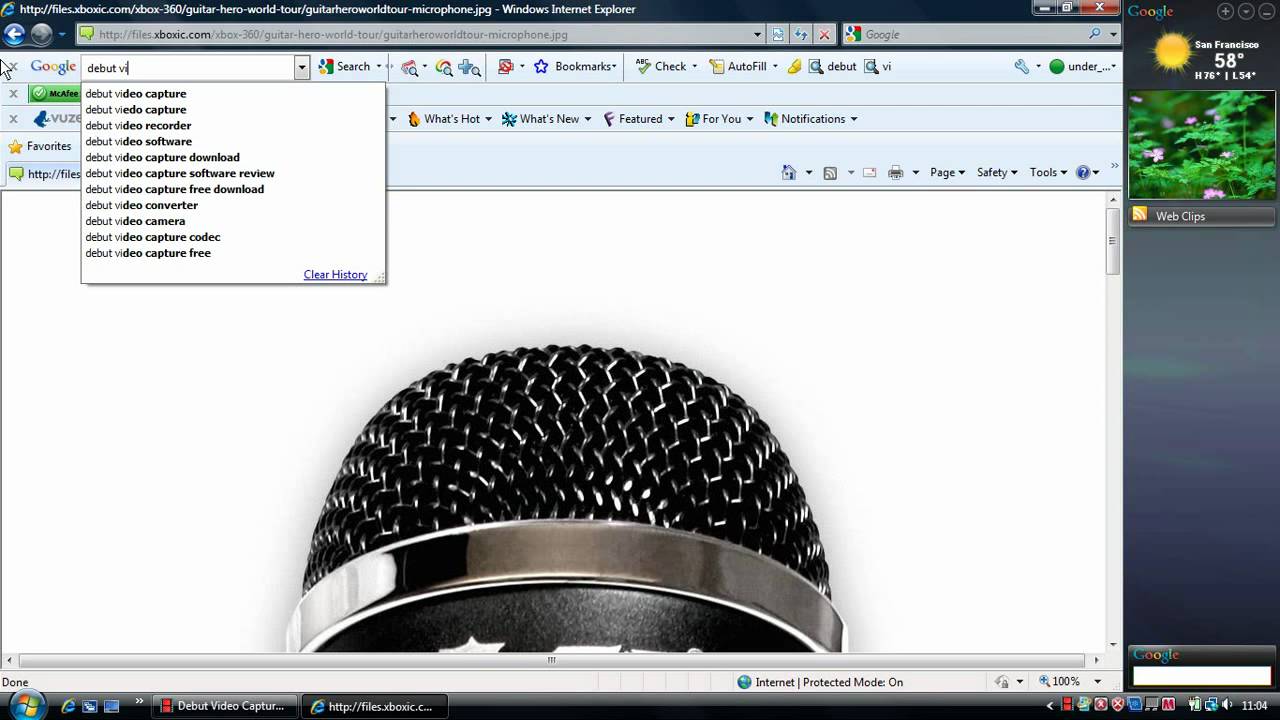Open the Featured menu
The height and width of the screenshot is (720, 1280).
tap(638, 118)
